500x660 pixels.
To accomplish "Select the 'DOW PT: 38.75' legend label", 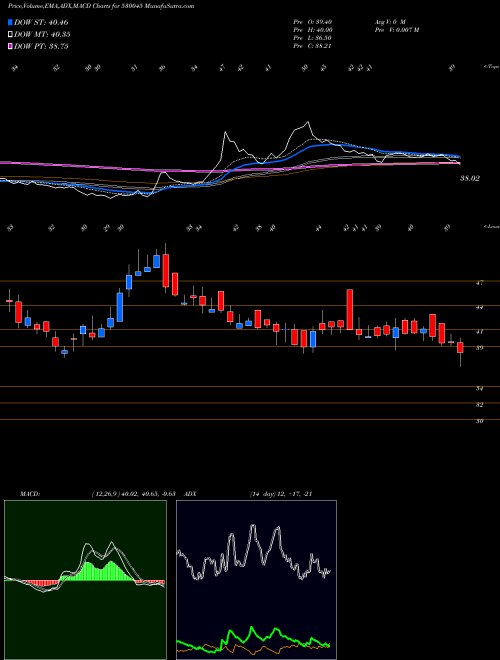I will point(41,46).
